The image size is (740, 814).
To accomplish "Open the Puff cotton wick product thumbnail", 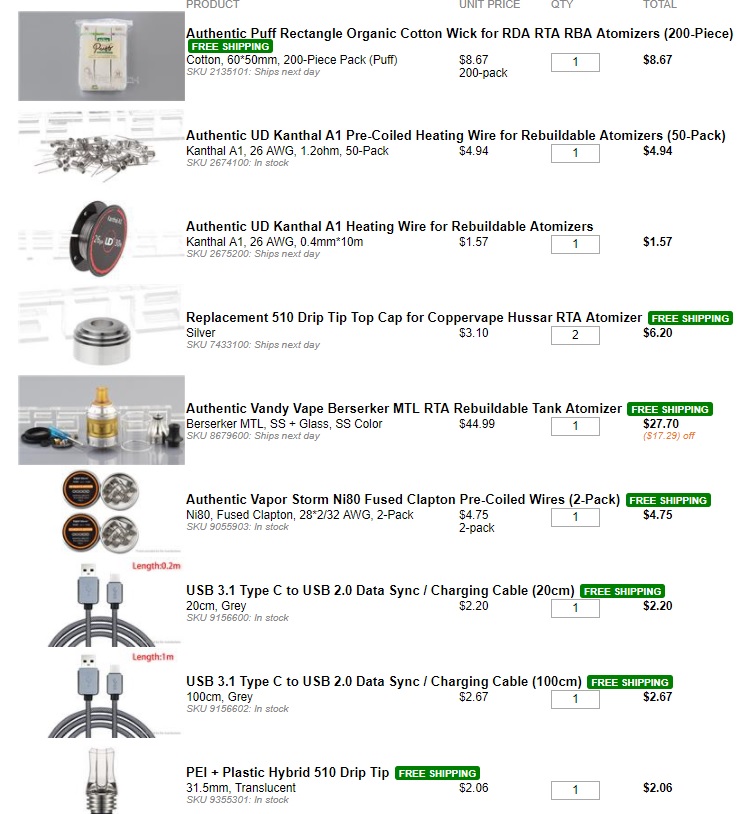I will [x=101, y=56].
